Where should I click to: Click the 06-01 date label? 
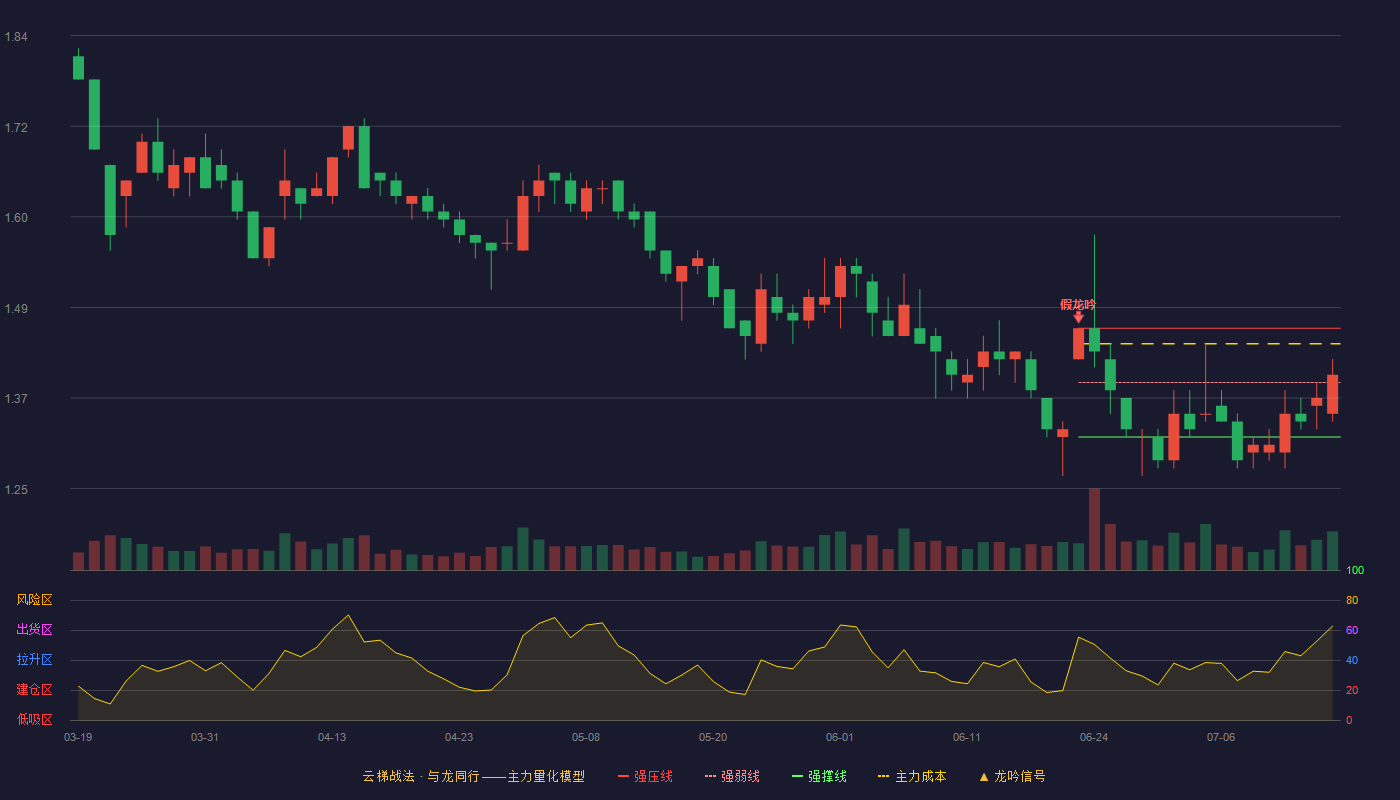(x=840, y=737)
